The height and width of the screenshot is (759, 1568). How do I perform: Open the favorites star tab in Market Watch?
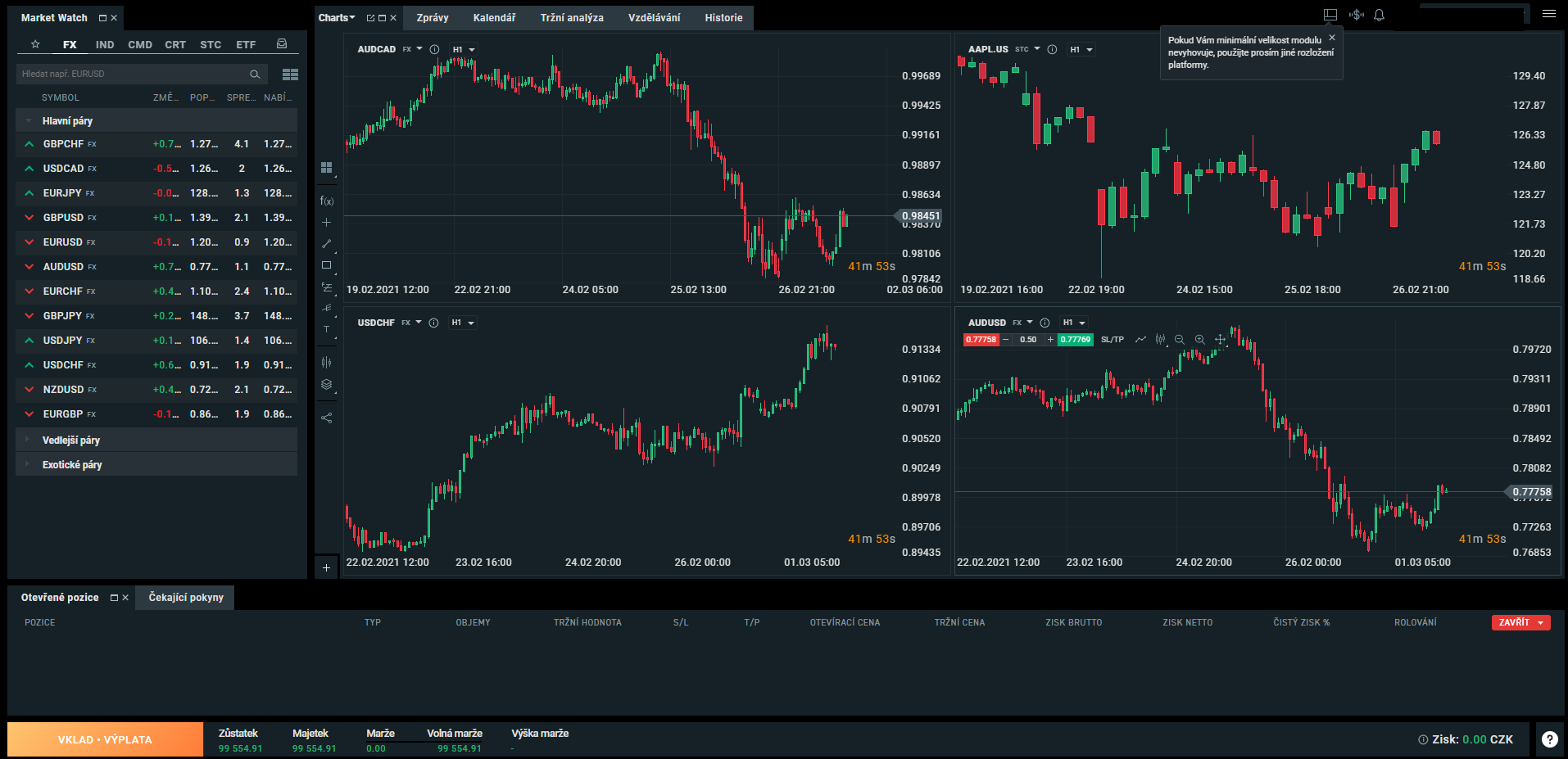(x=35, y=44)
